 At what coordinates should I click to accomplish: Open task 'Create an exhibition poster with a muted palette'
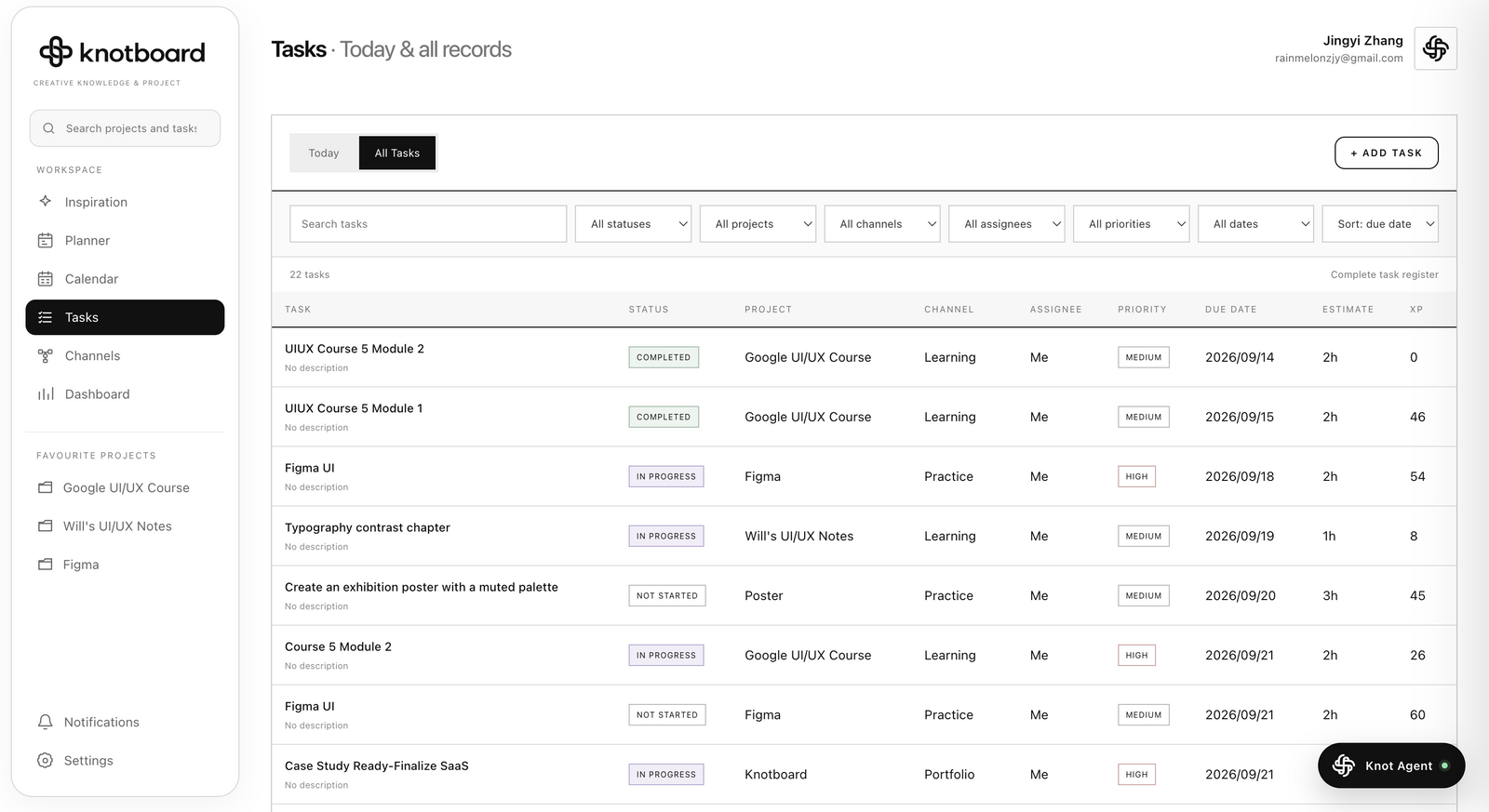click(x=422, y=587)
